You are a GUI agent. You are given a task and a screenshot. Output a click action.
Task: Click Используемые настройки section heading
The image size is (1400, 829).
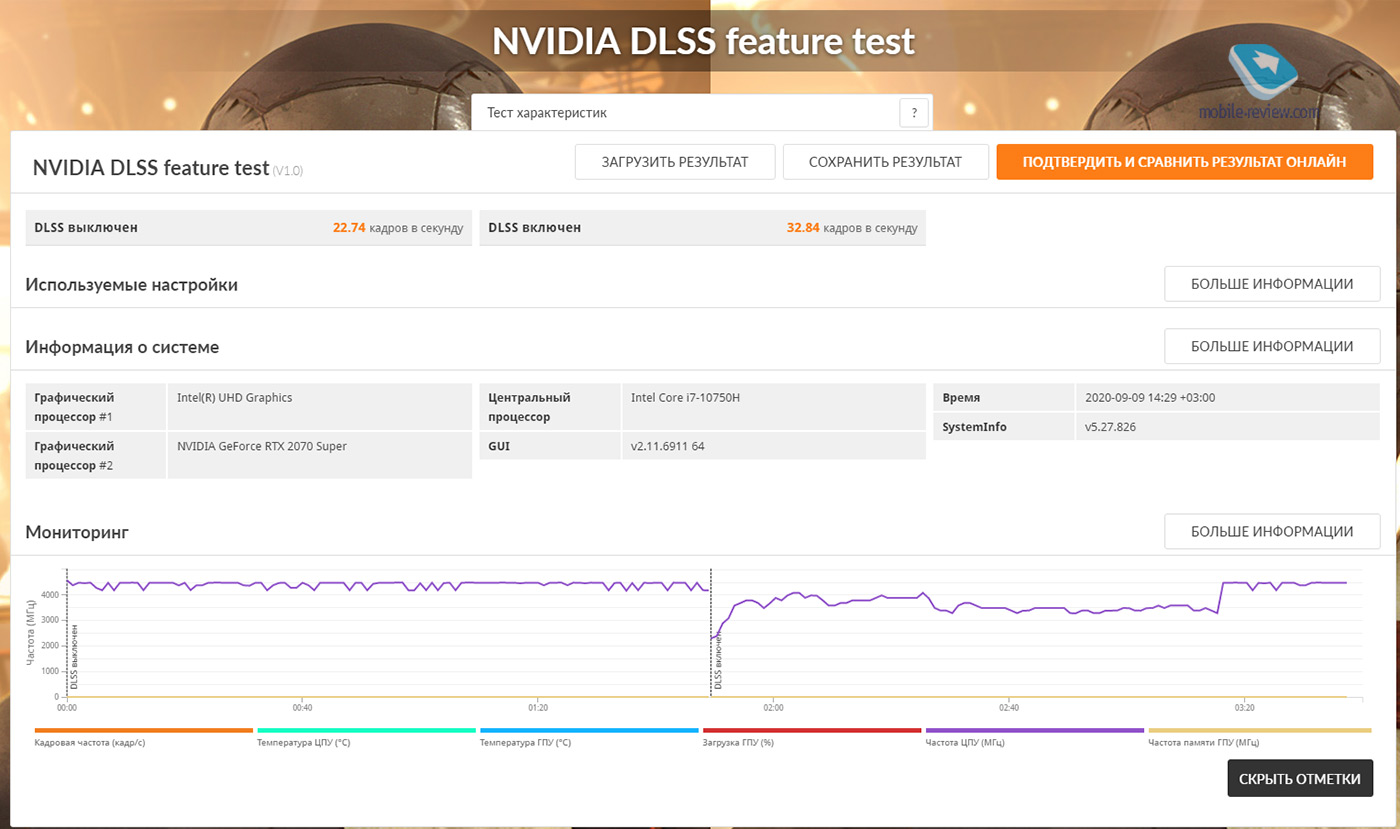coord(132,285)
